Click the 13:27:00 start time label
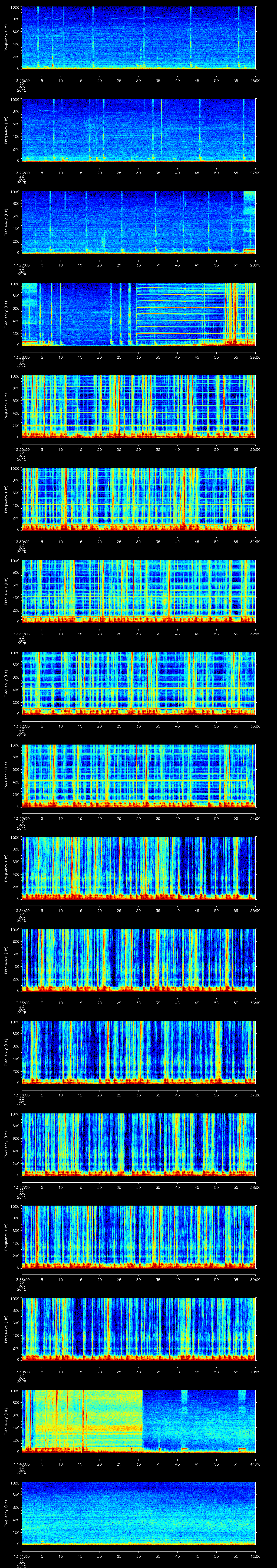 pos(22,265)
